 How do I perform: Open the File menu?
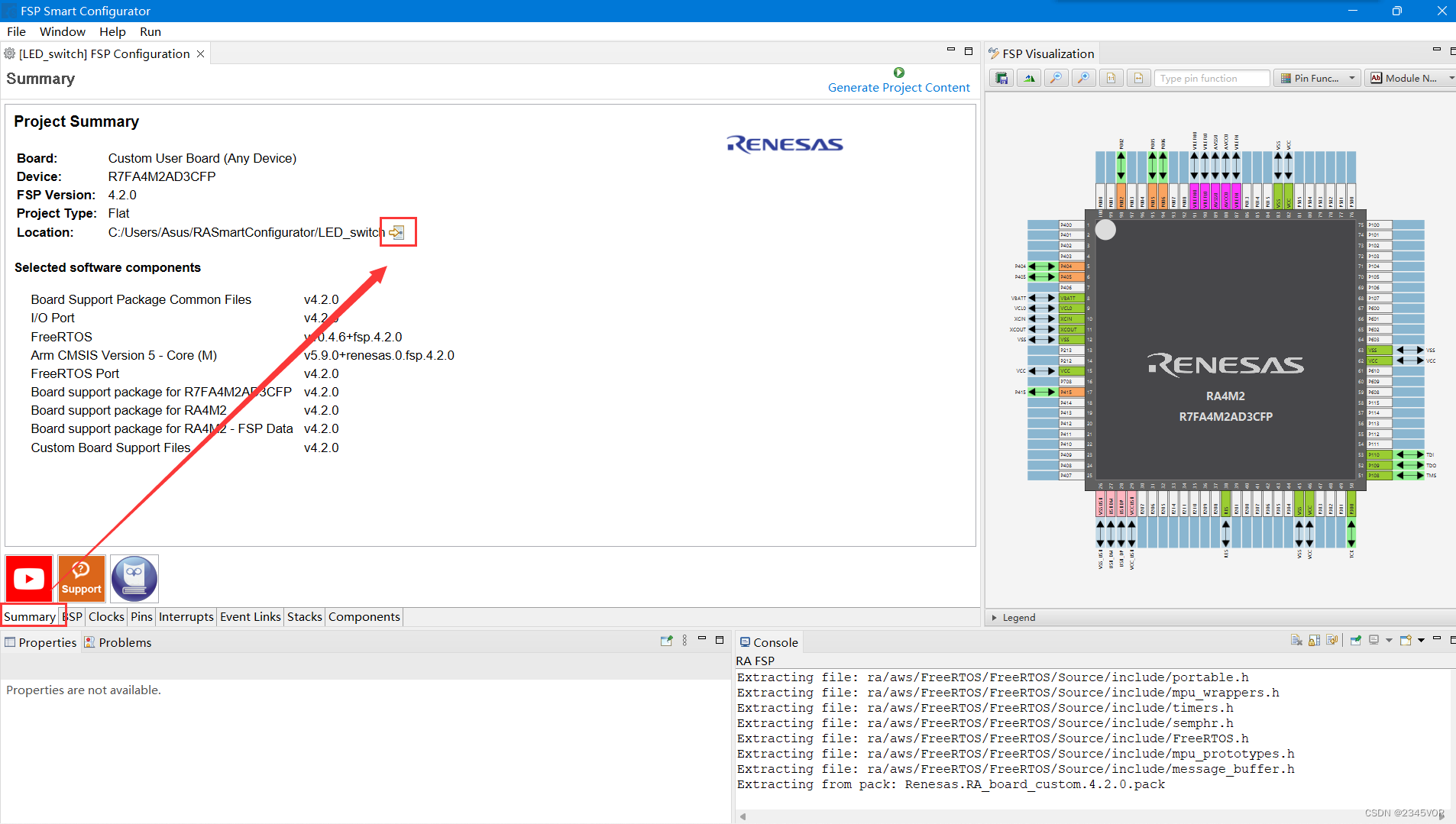tap(16, 32)
